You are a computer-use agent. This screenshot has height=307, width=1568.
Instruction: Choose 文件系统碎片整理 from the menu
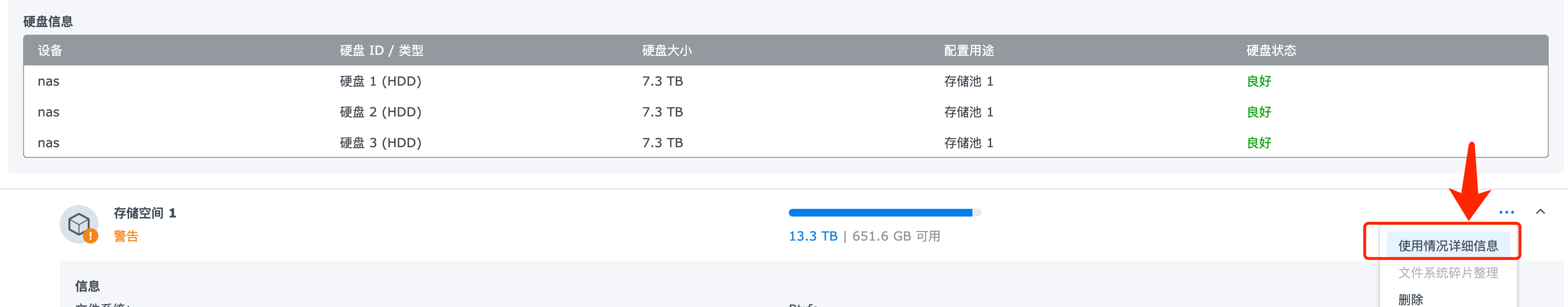1448,273
